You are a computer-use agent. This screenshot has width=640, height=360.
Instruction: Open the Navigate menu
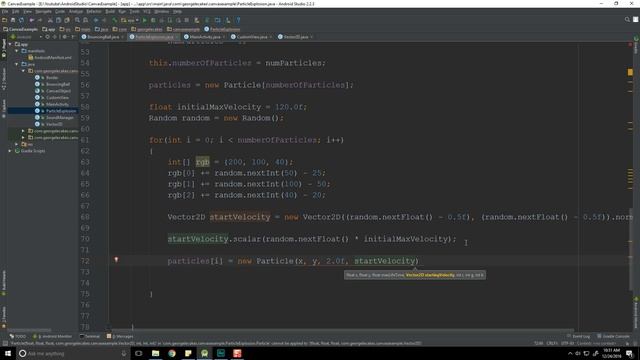(43, 11)
